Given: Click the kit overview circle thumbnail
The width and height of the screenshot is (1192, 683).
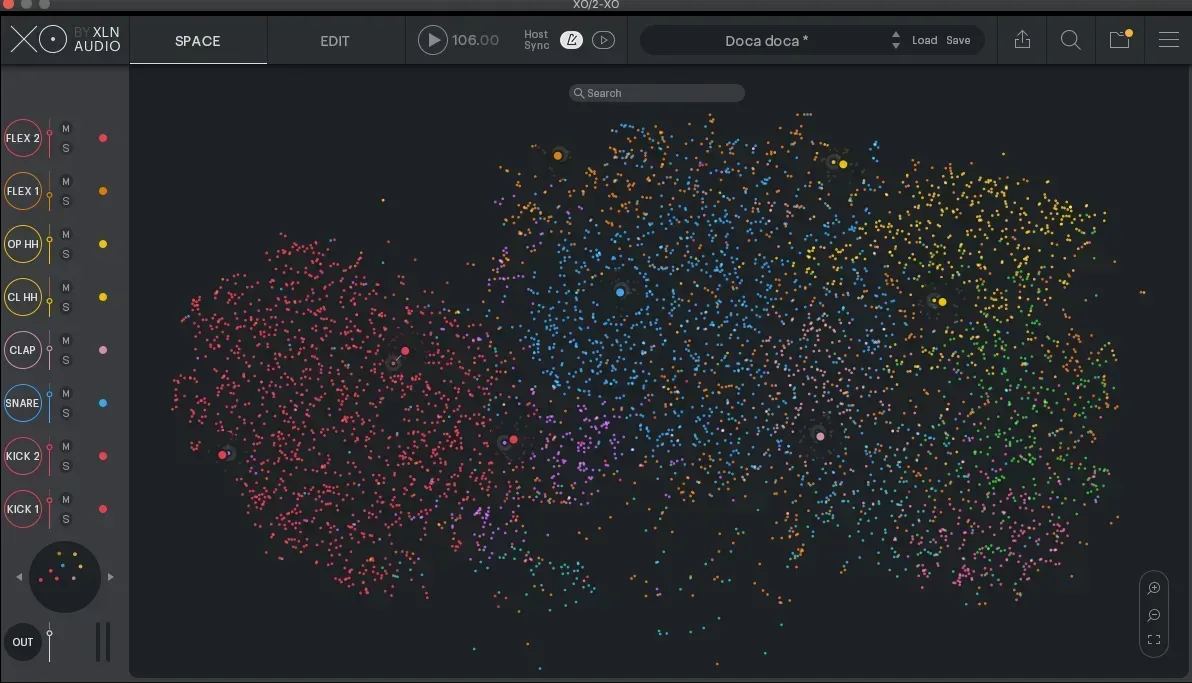Looking at the screenshot, I should [65, 577].
